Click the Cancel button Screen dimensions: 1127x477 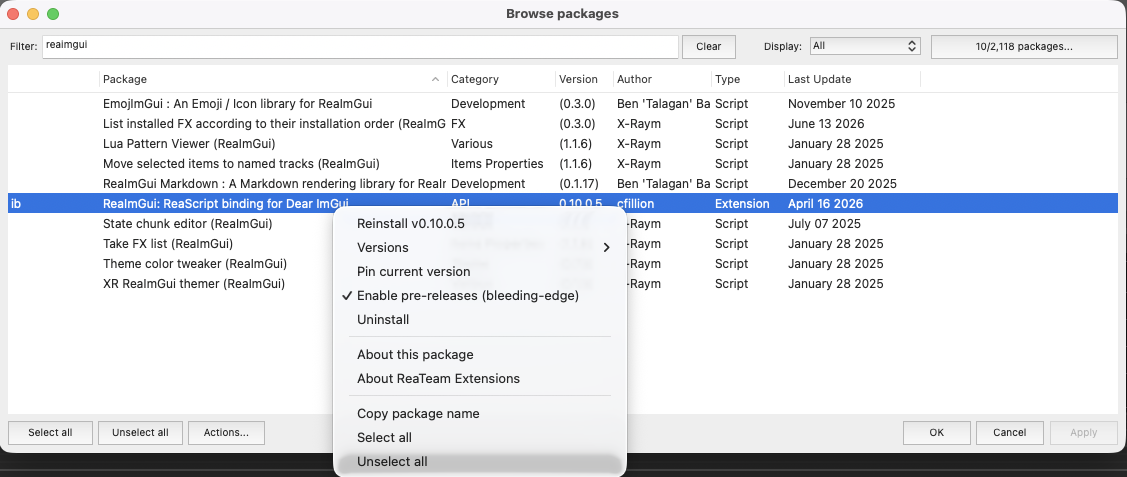(1009, 432)
